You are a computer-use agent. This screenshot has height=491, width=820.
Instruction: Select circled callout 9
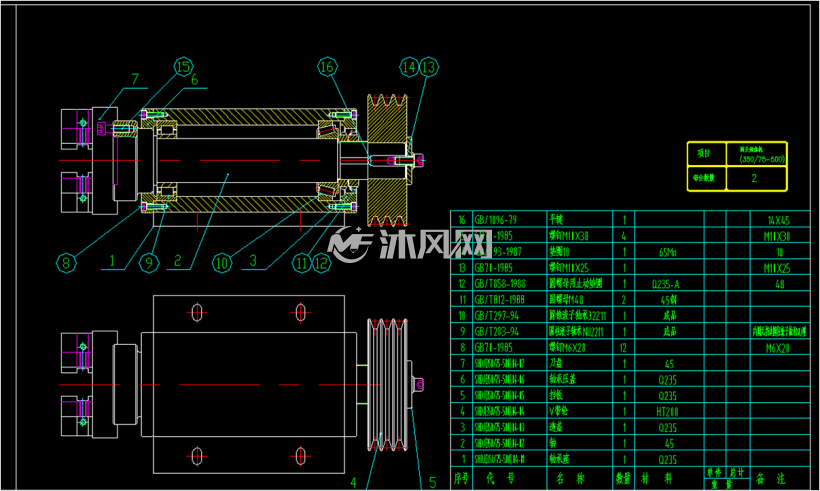pyautogui.click(x=149, y=262)
